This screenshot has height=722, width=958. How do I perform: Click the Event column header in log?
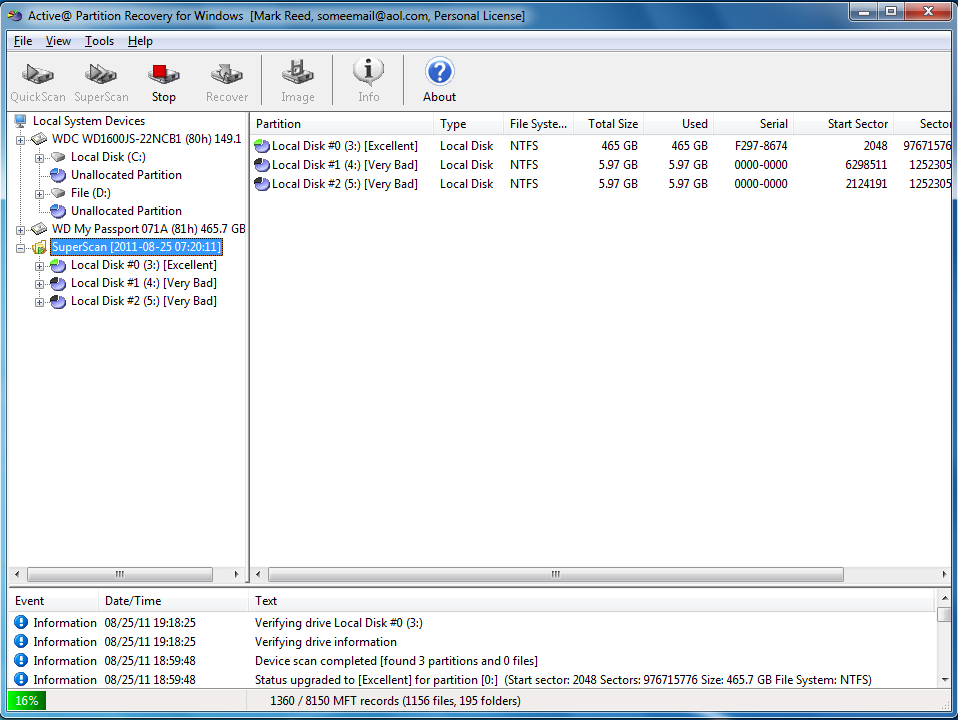pyautogui.click(x=53, y=601)
